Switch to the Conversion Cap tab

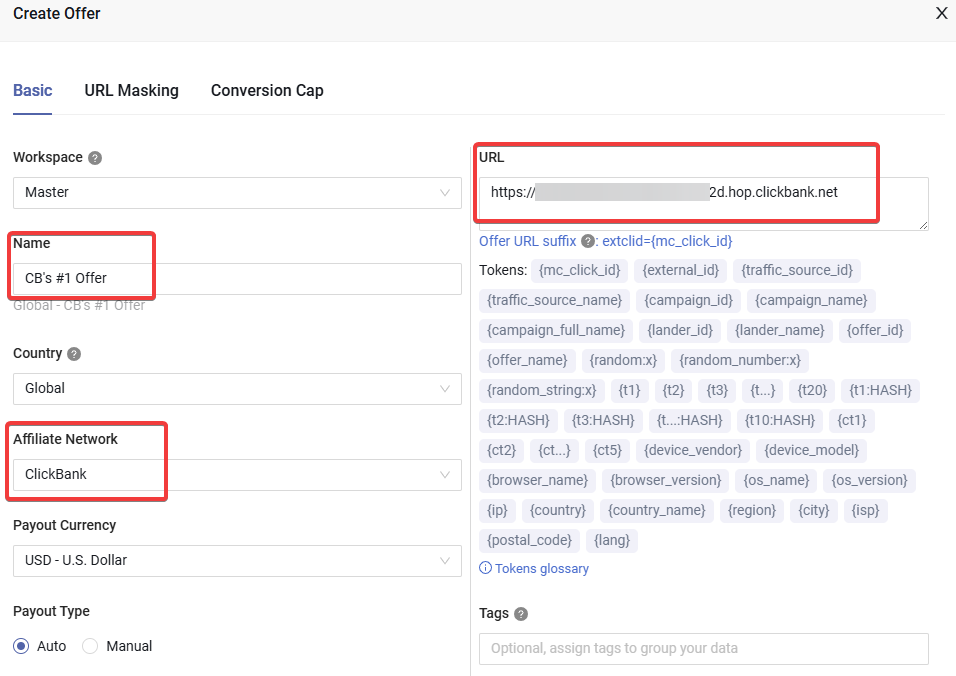267,90
